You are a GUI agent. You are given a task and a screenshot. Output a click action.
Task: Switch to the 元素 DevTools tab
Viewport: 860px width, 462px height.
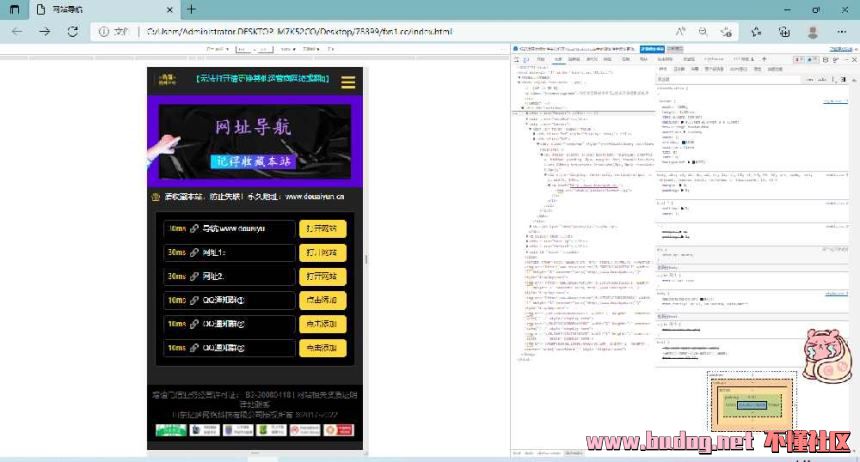(x=558, y=59)
